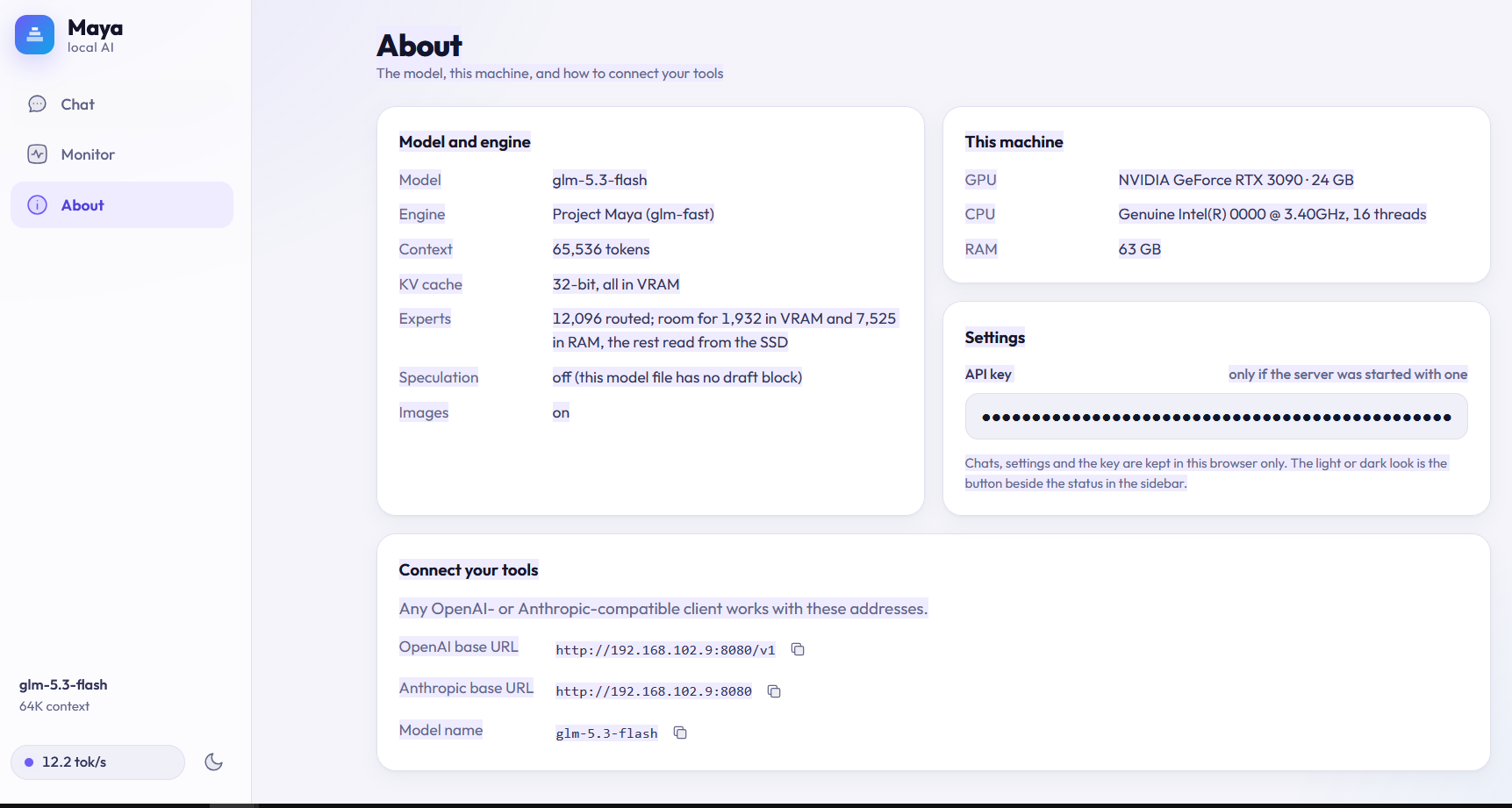Copy the Model name glm-5.3-flash
Screen dimensions: 1512x808
680,733
